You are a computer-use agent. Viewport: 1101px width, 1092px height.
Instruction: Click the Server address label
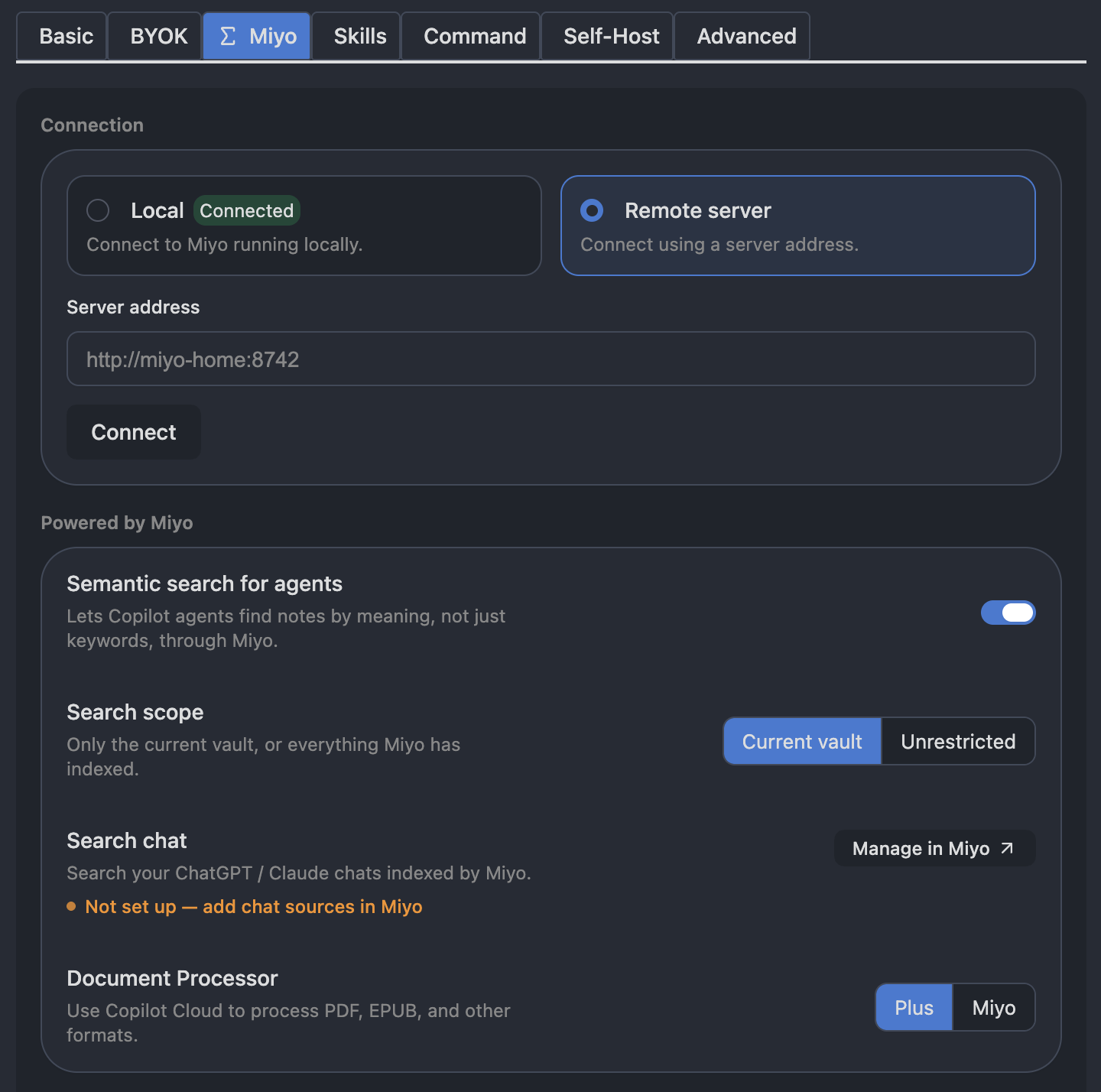(133, 307)
